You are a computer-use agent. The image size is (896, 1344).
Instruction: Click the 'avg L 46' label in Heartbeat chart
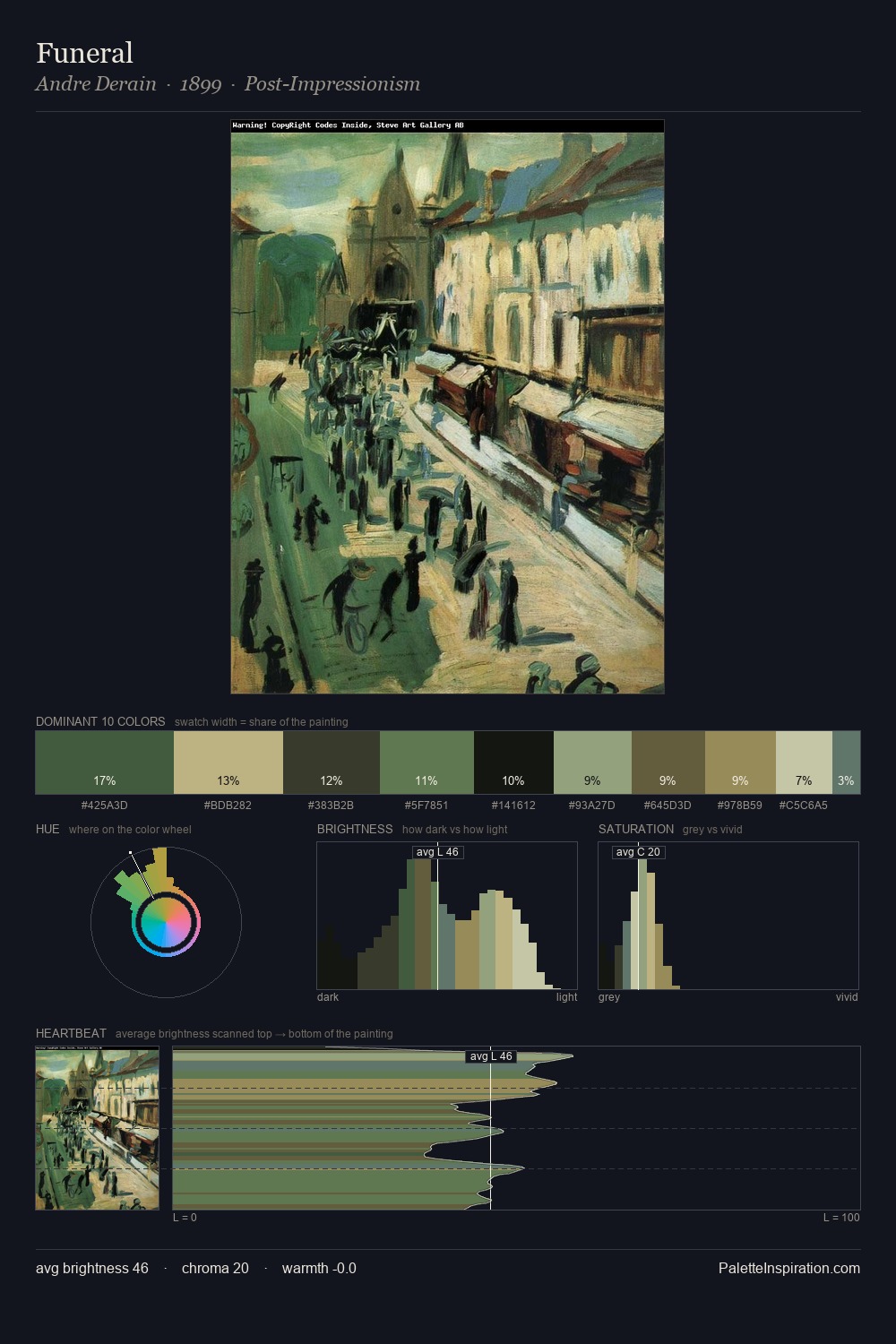491,1056
